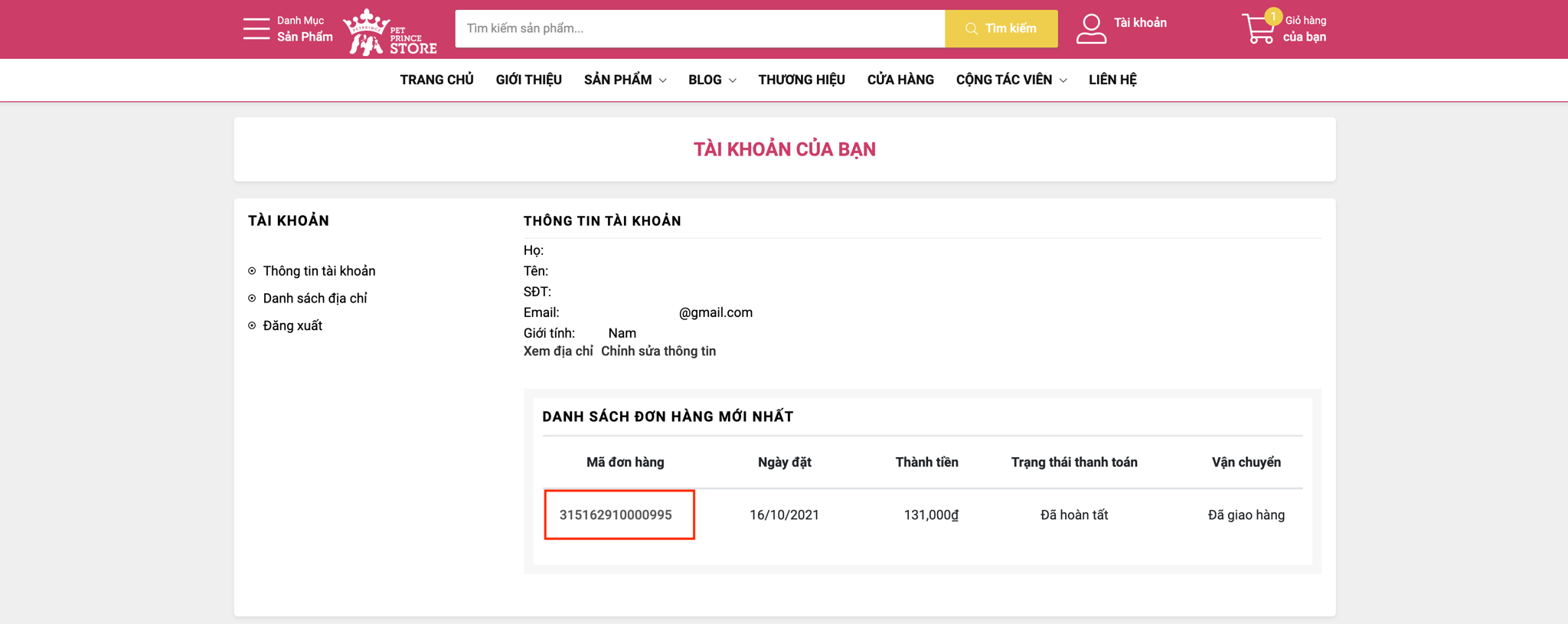
Task: Open Danh Mục Sản Phẩm label
Action: pos(305,29)
